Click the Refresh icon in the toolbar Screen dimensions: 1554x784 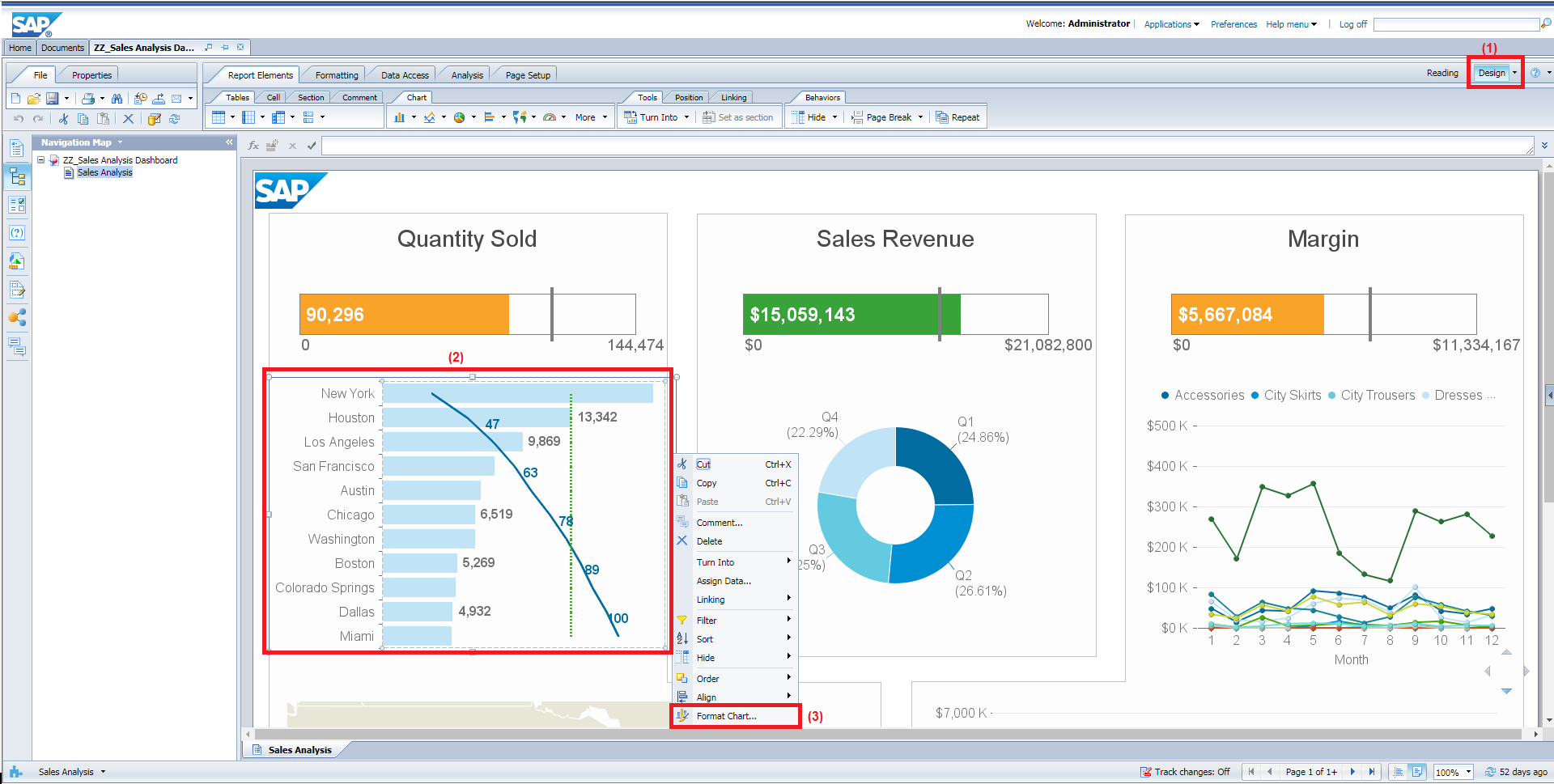click(x=174, y=119)
